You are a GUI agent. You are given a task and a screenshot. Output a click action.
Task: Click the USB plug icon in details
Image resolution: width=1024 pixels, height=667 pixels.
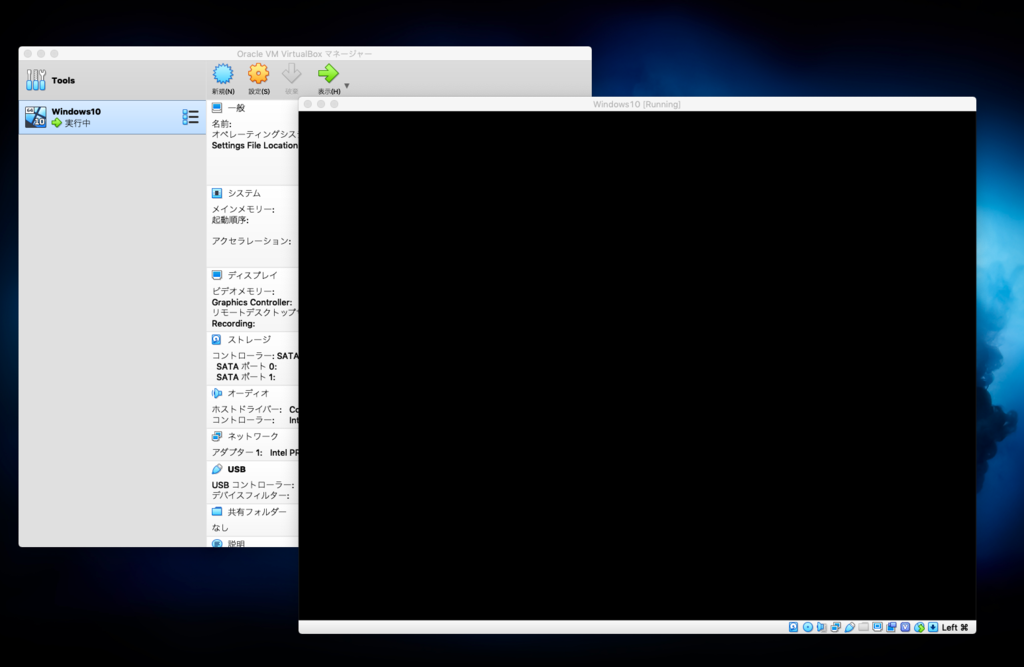click(x=217, y=469)
